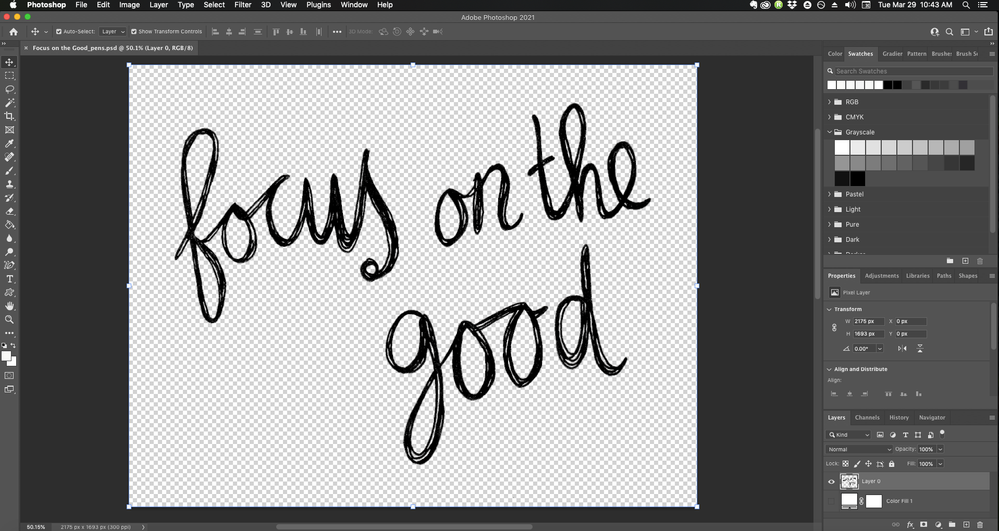Select the Type tool

click(x=10, y=279)
